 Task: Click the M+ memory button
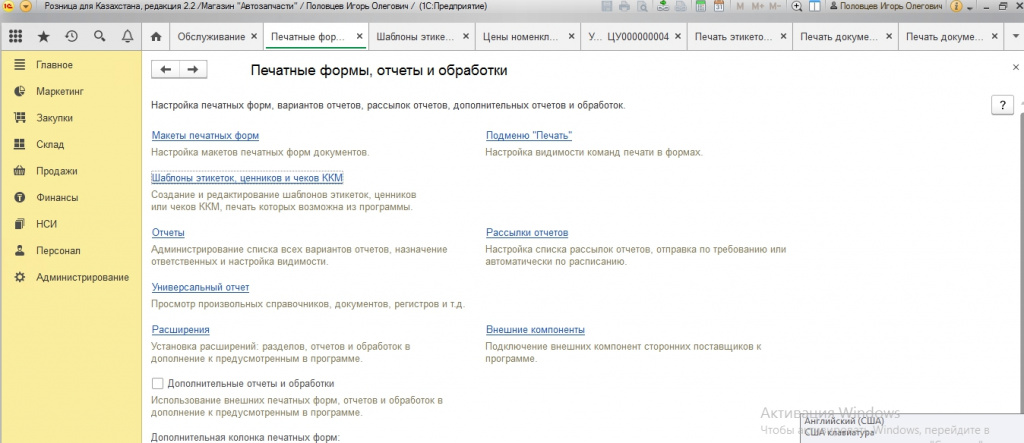pos(758,7)
